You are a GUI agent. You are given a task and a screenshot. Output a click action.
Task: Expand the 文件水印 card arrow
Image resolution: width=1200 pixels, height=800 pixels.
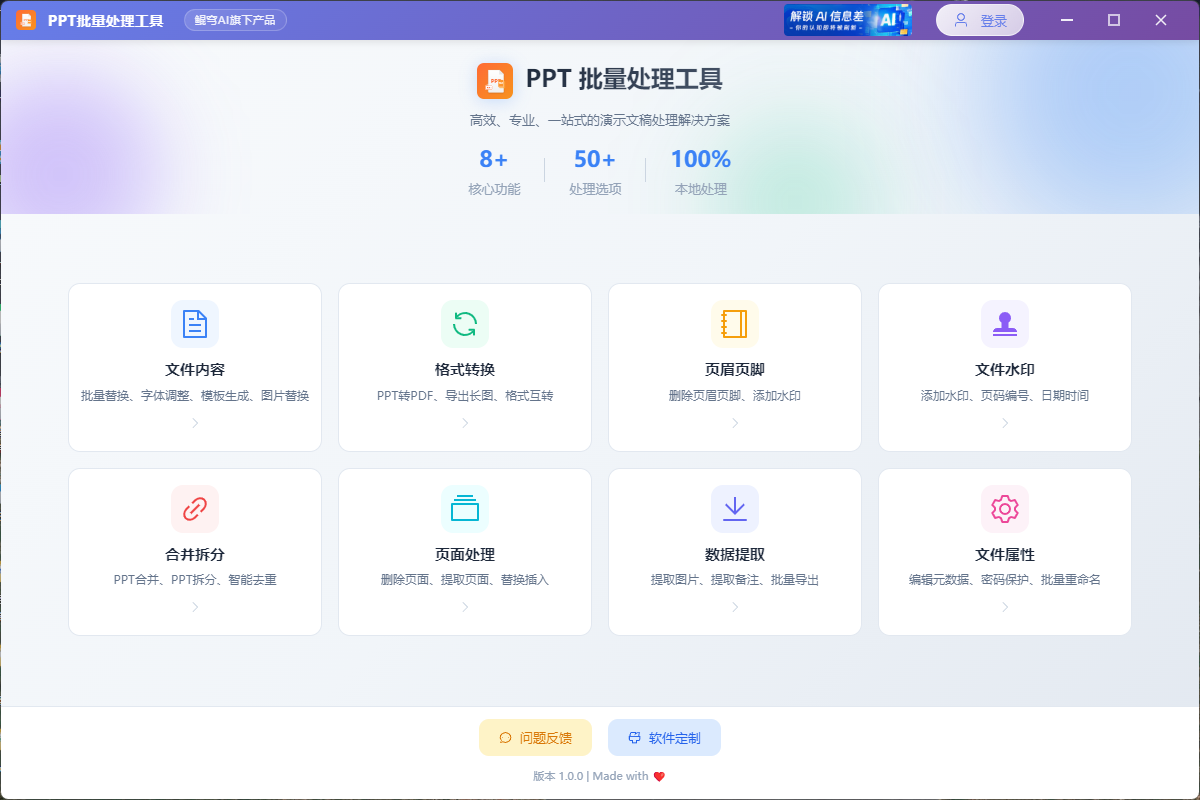click(1004, 423)
